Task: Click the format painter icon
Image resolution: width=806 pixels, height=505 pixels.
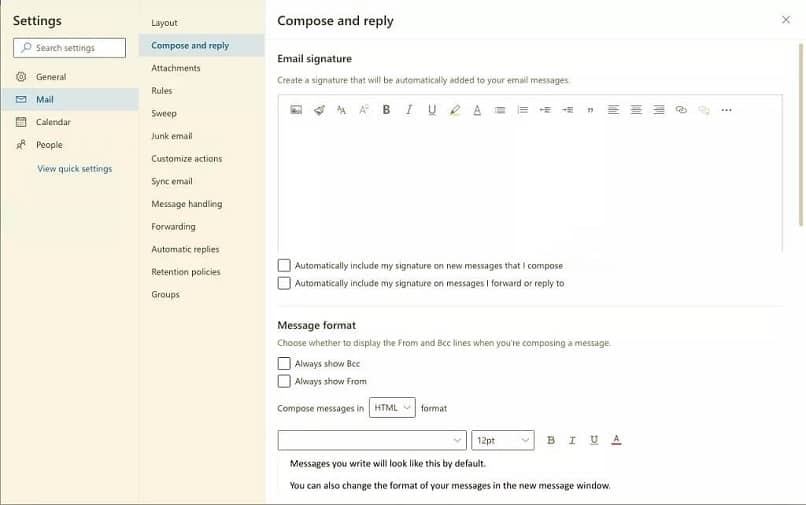Action: (319, 110)
